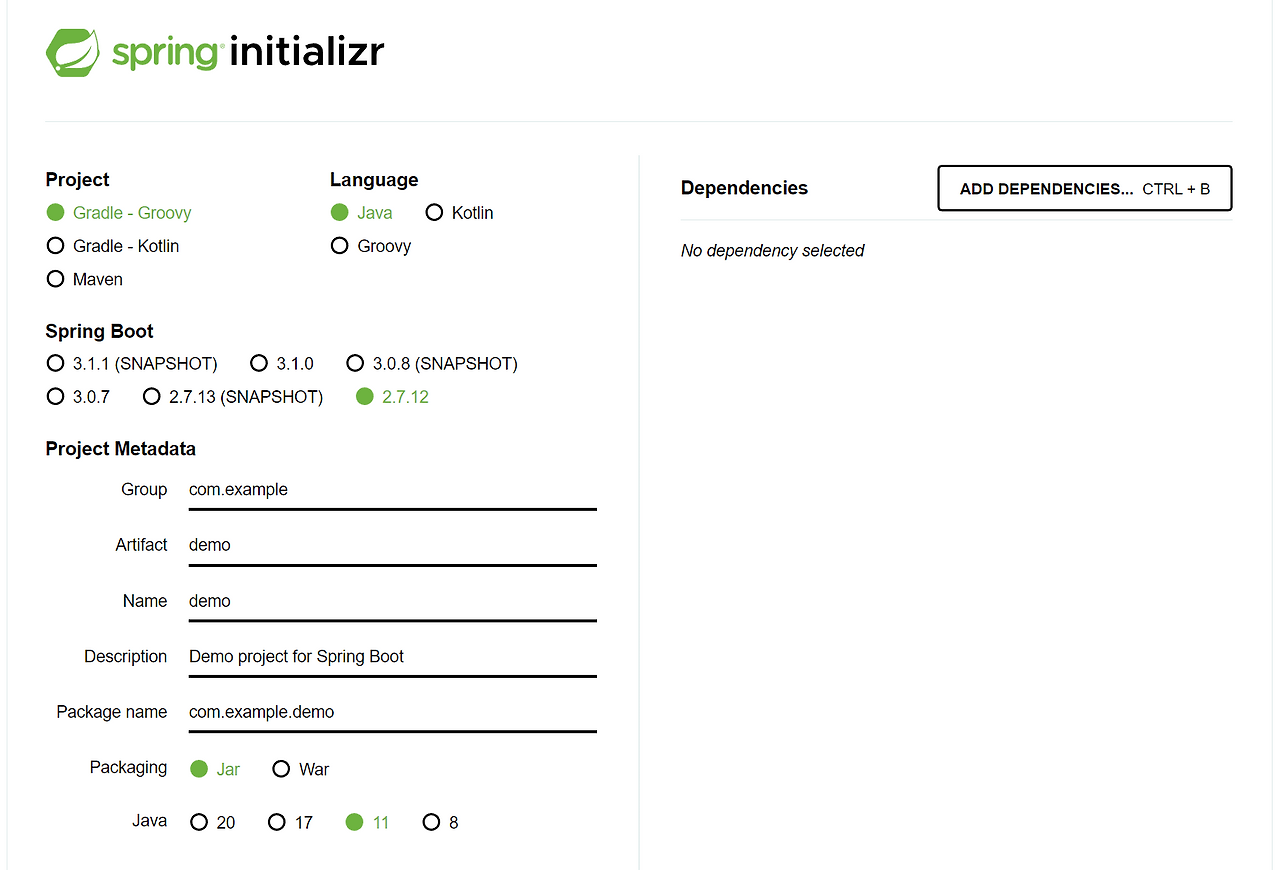Viewport: 1280px width, 870px height.
Task: Click the Spring Initializr logo
Action: [x=214, y=51]
